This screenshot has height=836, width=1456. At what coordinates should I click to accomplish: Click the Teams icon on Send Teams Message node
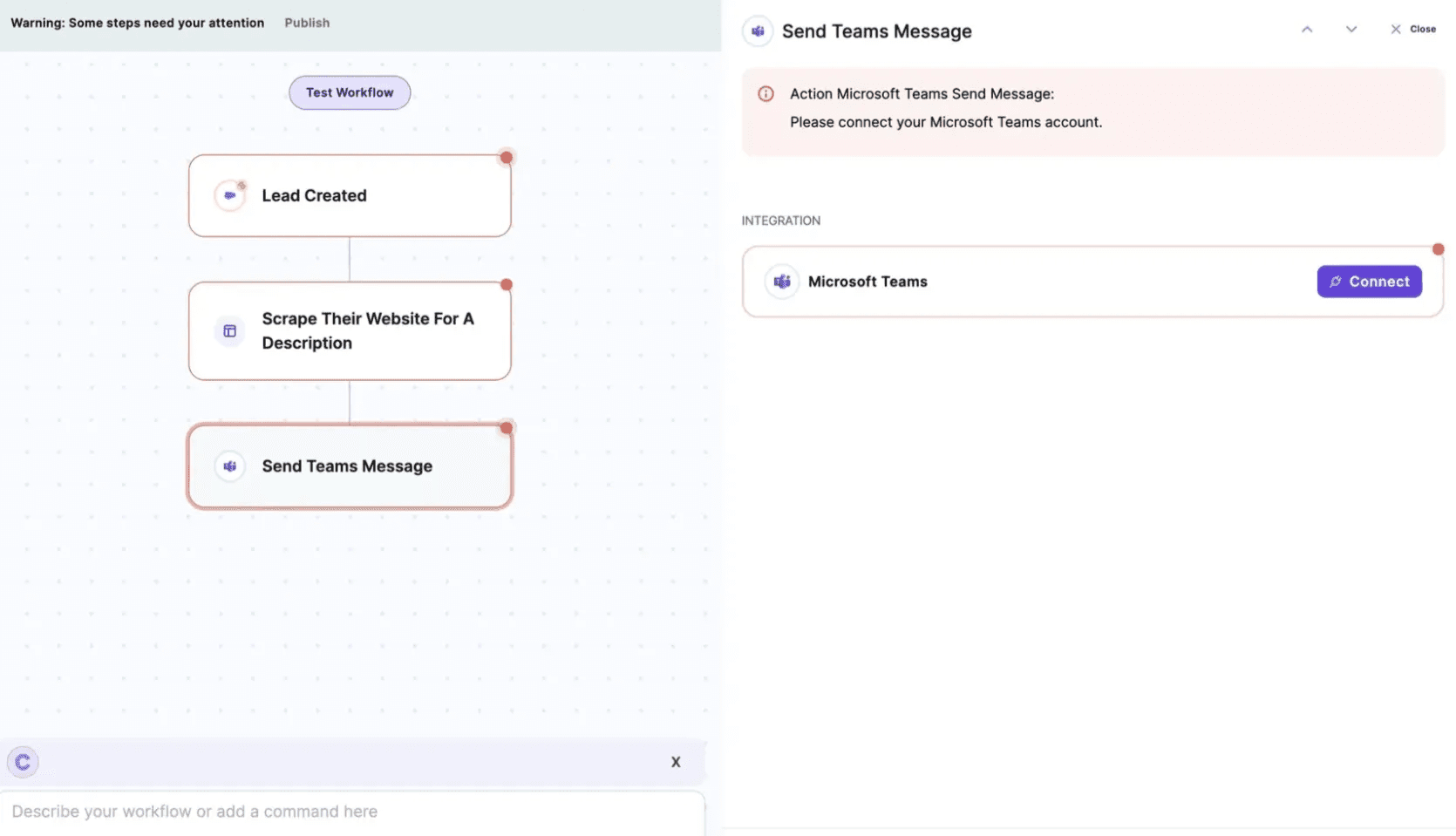(x=230, y=466)
